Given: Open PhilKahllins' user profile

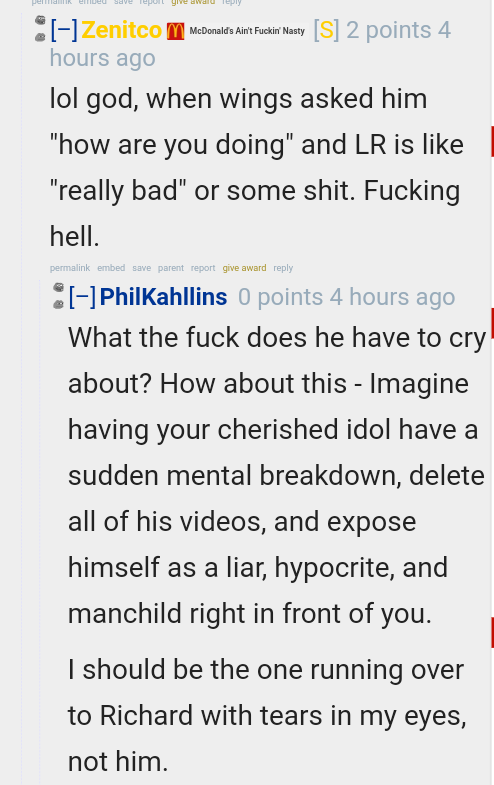Looking at the screenshot, I should pyautogui.click(x=163, y=297).
